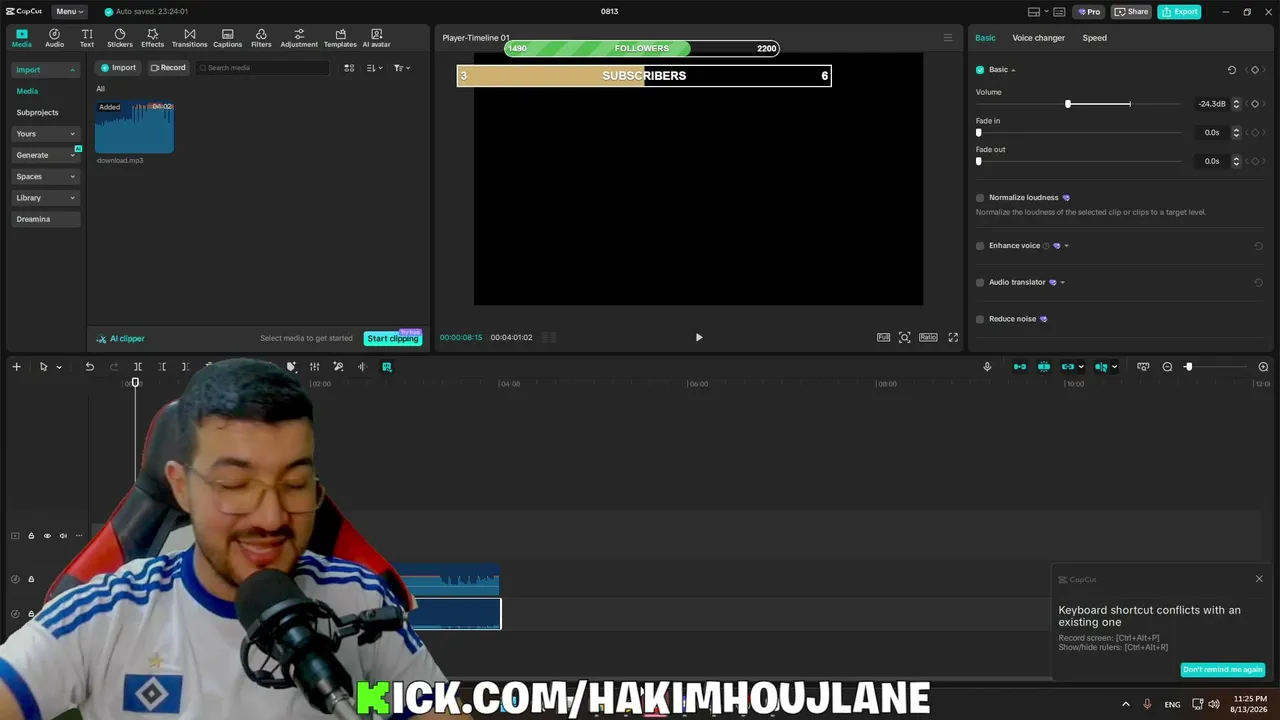
Task: Open the select tool mode dropdown
Action: coord(59,367)
